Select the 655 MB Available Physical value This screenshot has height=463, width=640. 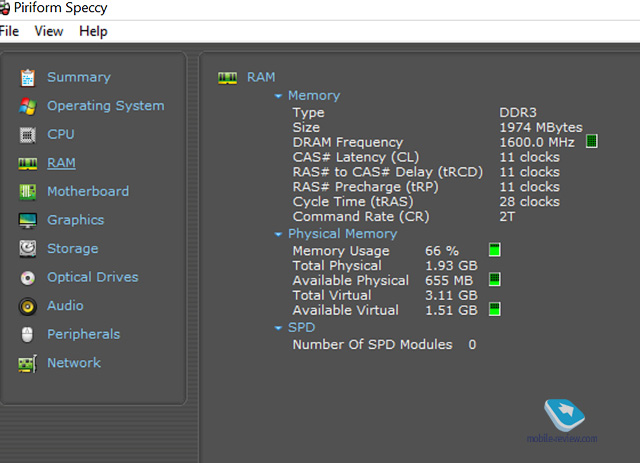[449, 280]
